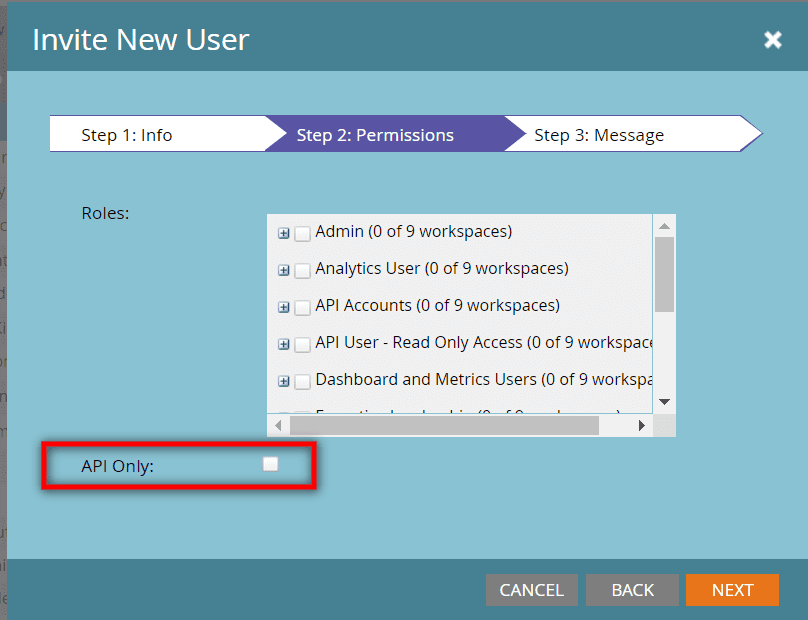Check the API Accounts role checkbox
This screenshot has width=808, height=620.
click(302, 308)
